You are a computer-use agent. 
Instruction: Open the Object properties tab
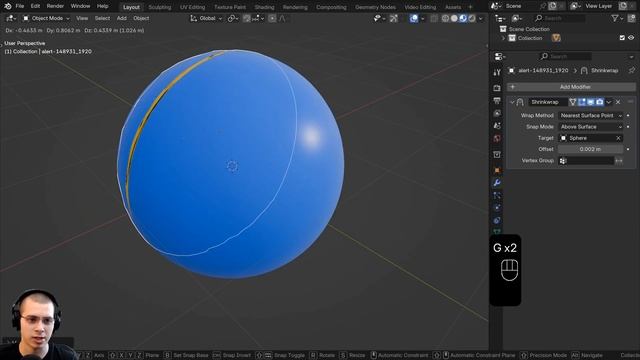(497, 170)
